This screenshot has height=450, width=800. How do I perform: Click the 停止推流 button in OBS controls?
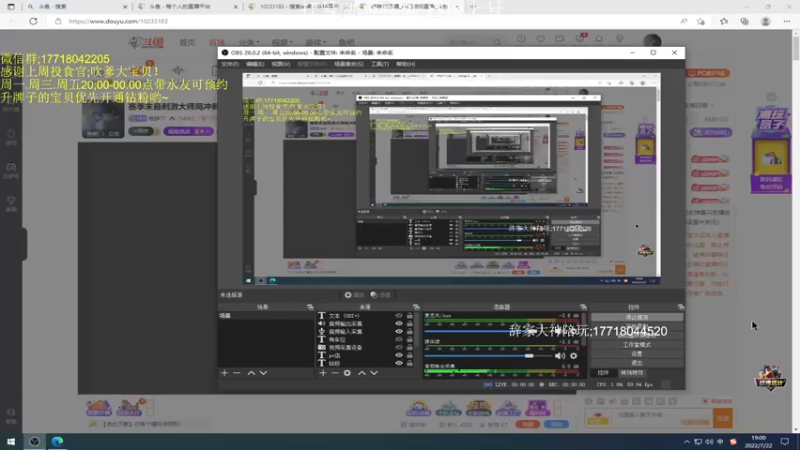[637, 317]
